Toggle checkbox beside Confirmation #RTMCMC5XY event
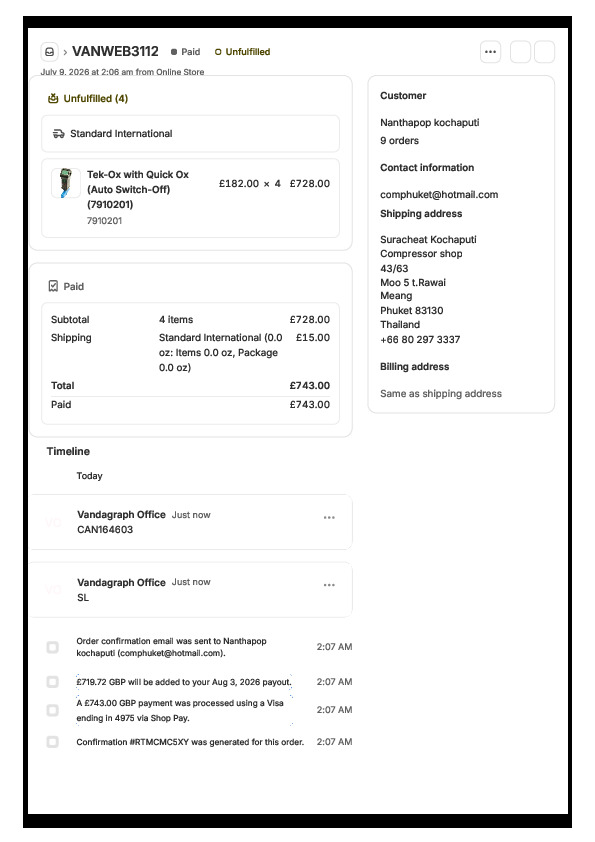595x842 pixels. click(x=53, y=742)
